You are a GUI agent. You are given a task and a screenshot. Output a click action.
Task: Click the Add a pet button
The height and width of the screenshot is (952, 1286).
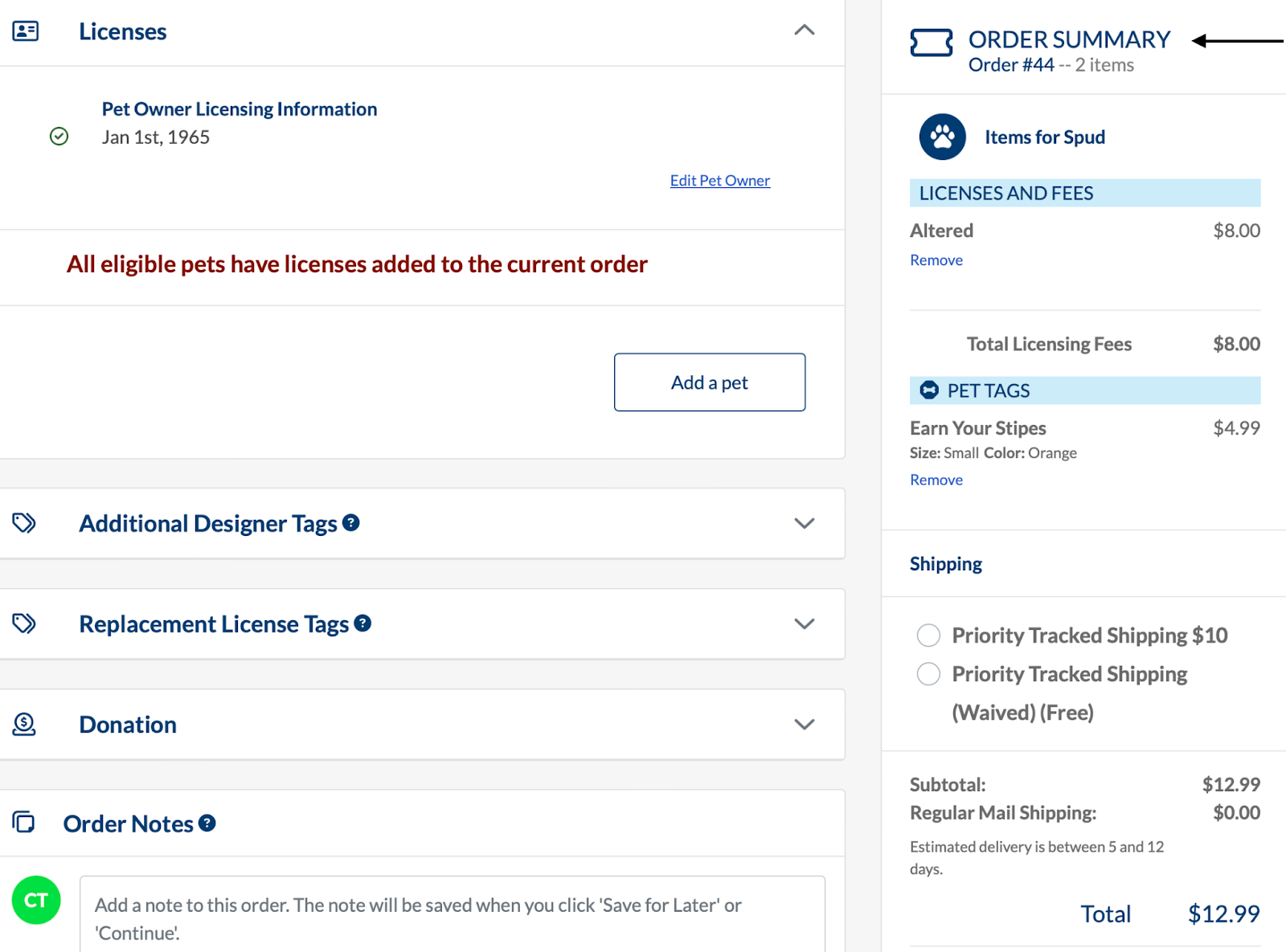point(709,382)
